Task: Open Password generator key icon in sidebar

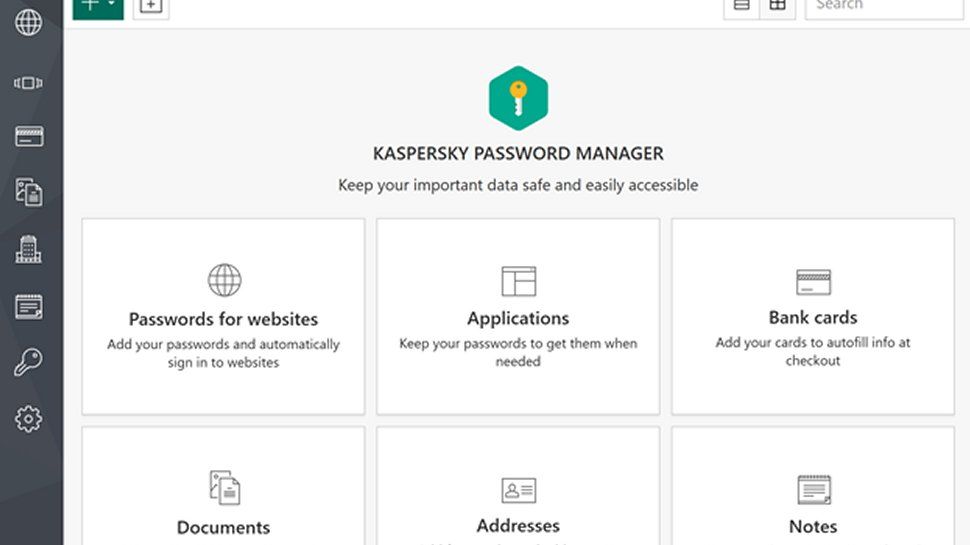Action: click(28, 362)
